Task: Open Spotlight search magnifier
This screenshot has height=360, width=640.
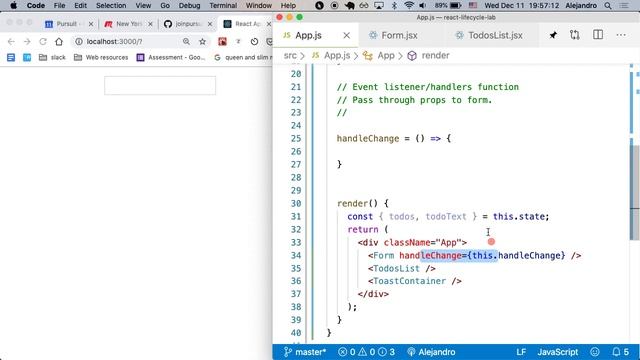Action: click(608, 6)
